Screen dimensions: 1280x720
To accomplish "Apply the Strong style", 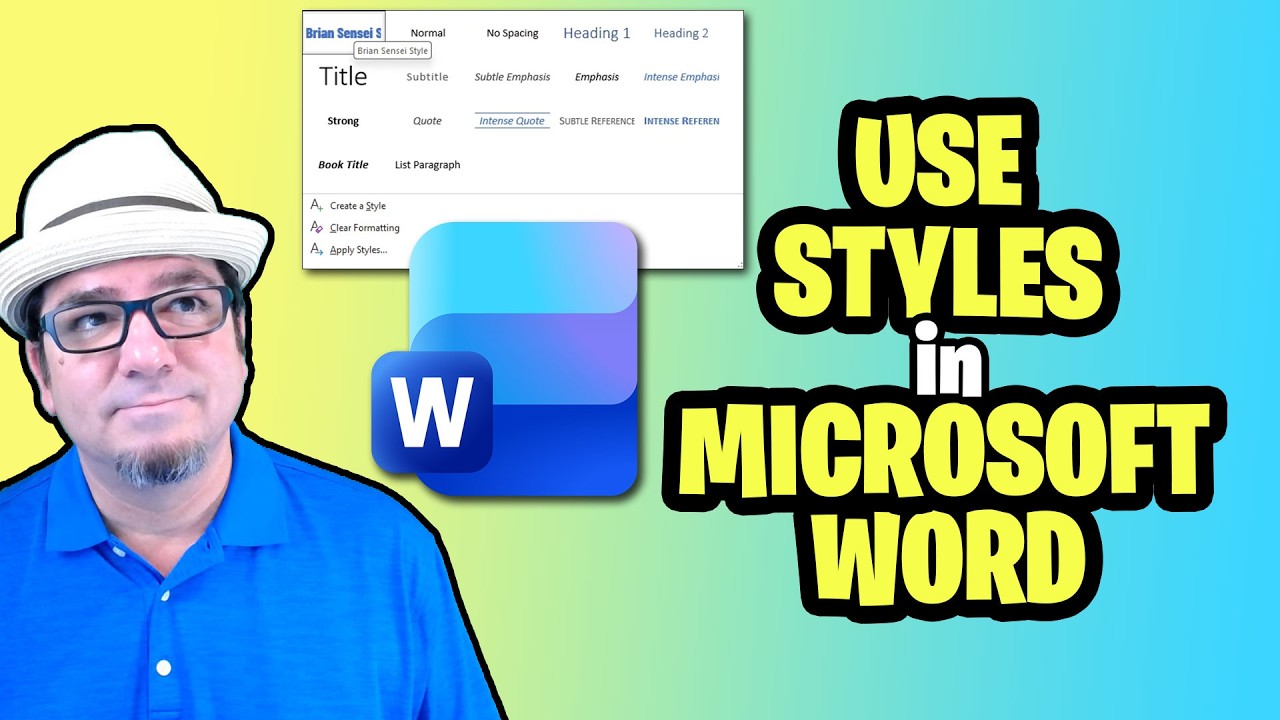I will tap(344, 121).
